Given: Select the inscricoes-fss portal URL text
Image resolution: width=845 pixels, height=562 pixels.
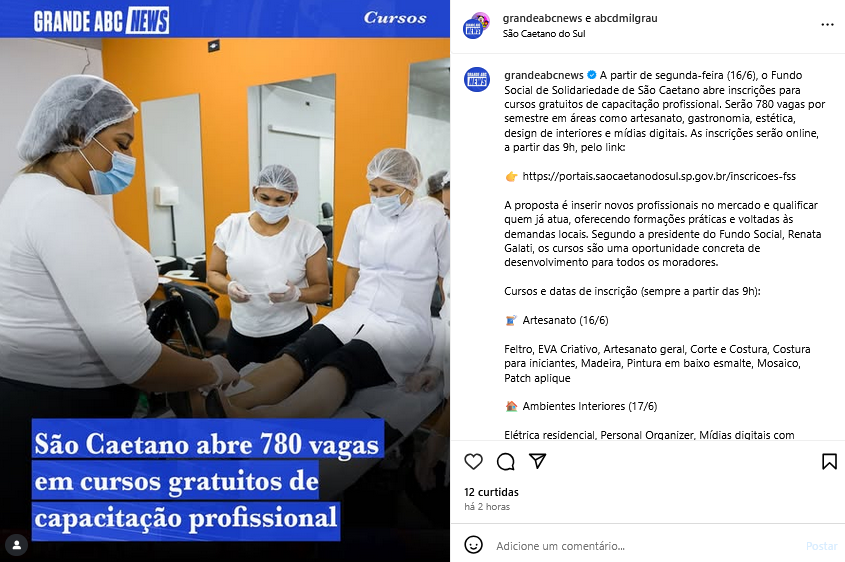Looking at the screenshot, I should (x=659, y=176).
